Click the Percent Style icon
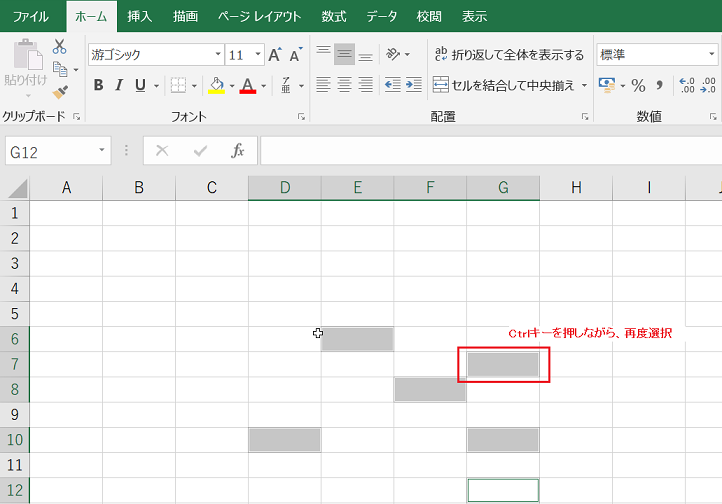The image size is (722, 504). point(638,86)
